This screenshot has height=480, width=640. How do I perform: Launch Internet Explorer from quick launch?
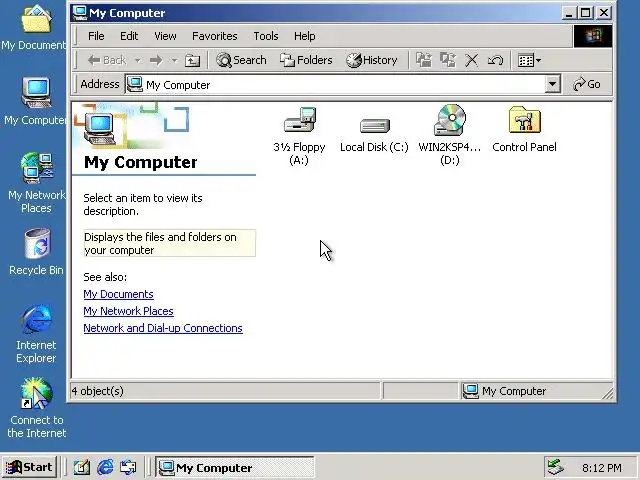(x=105, y=467)
